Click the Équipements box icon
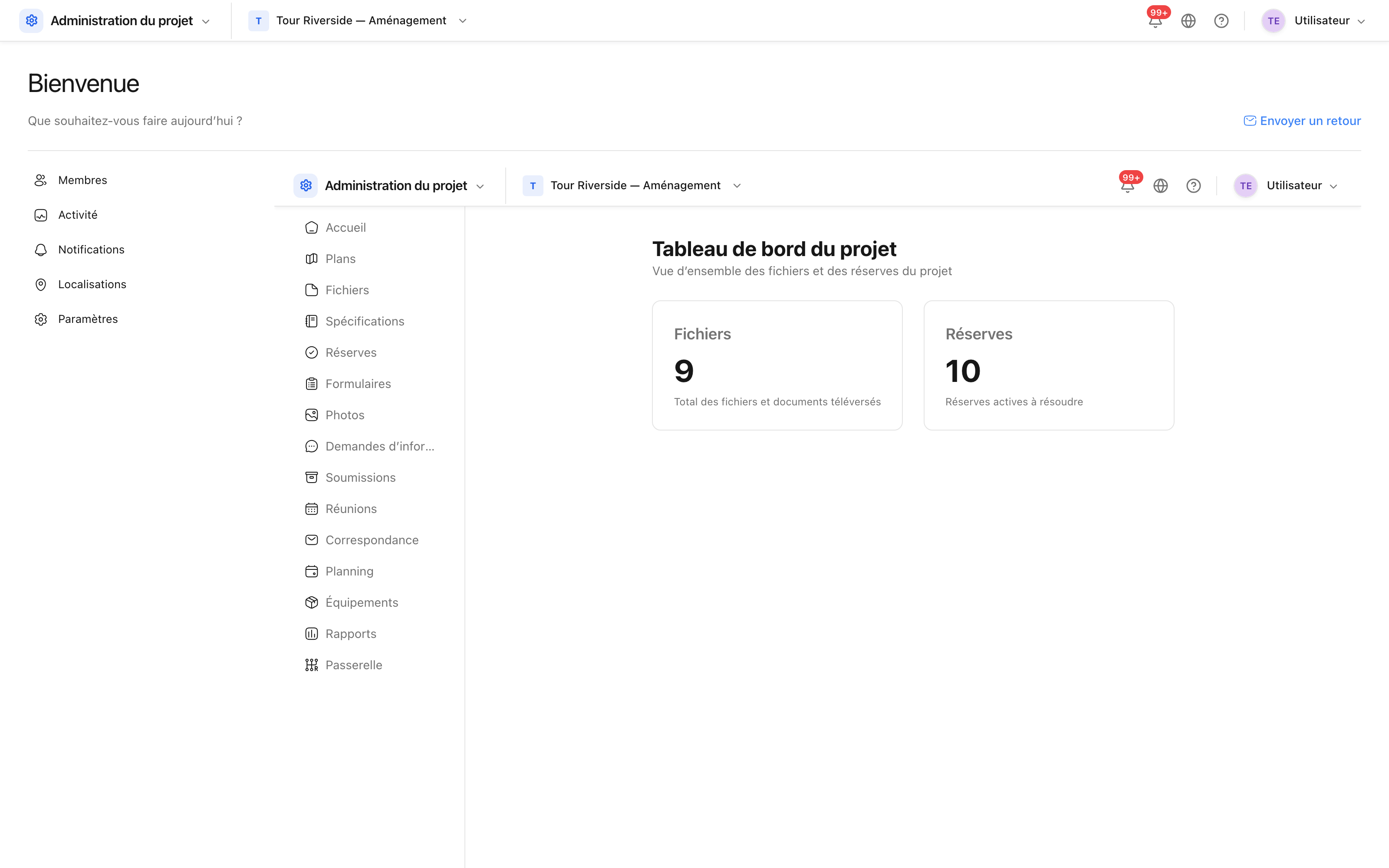This screenshot has width=1389, height=868. click(x=312, y=603)
